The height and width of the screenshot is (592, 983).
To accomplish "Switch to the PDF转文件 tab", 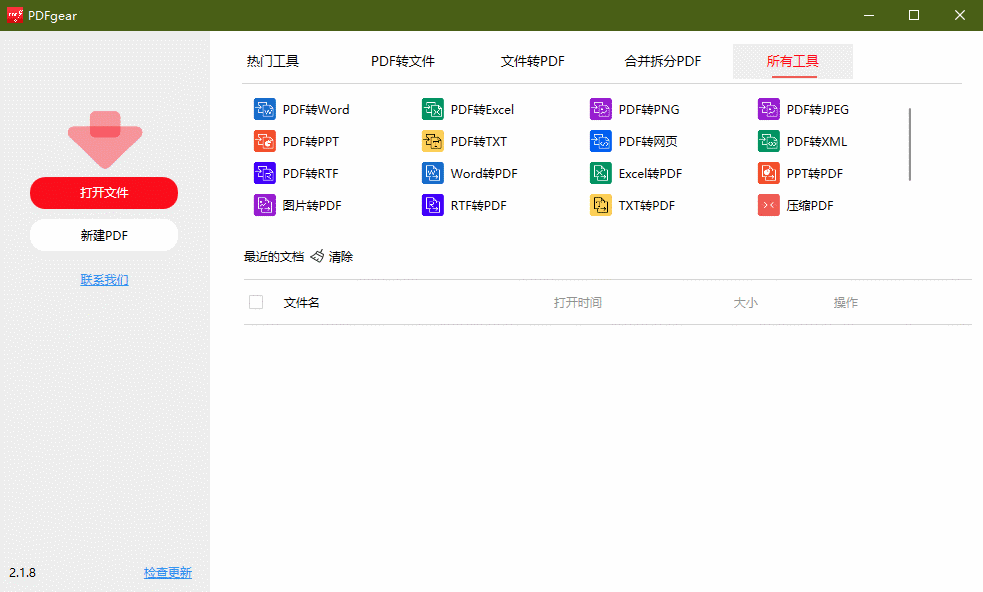I will 403,61.
